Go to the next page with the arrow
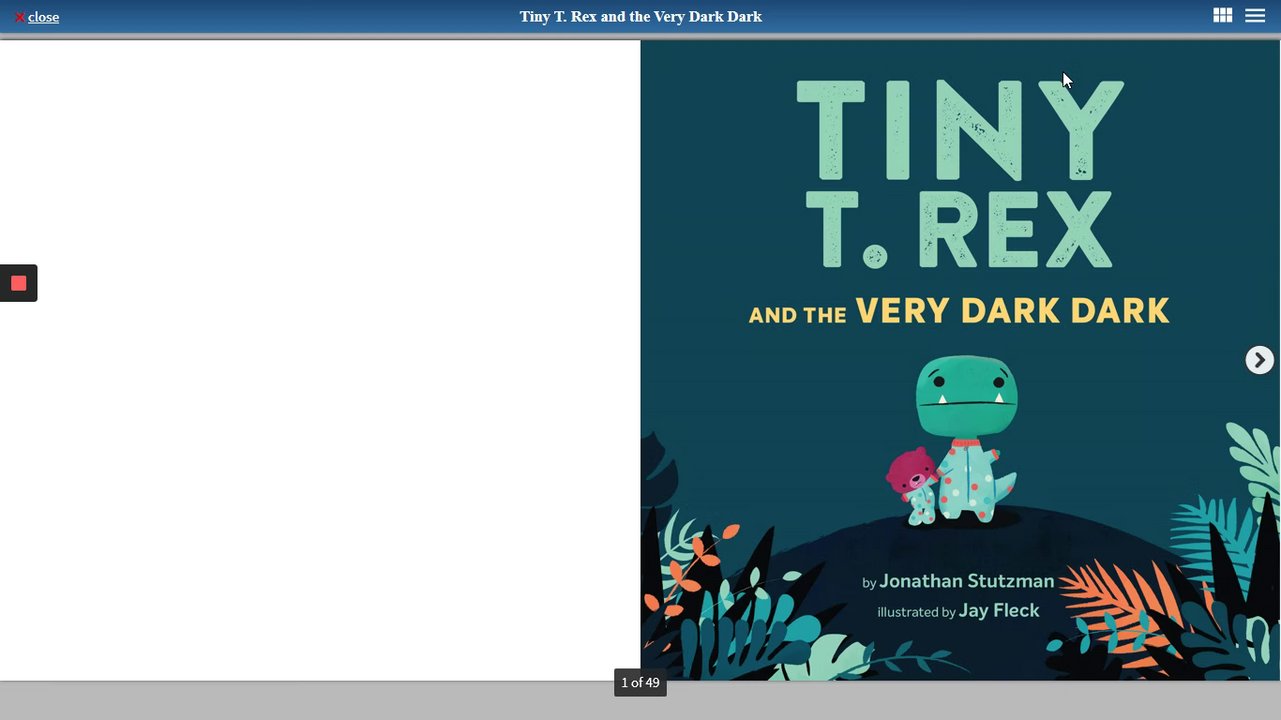The height and width of the screenshot is (720, 1281). pyautogui.click(x=1259, y=360)
